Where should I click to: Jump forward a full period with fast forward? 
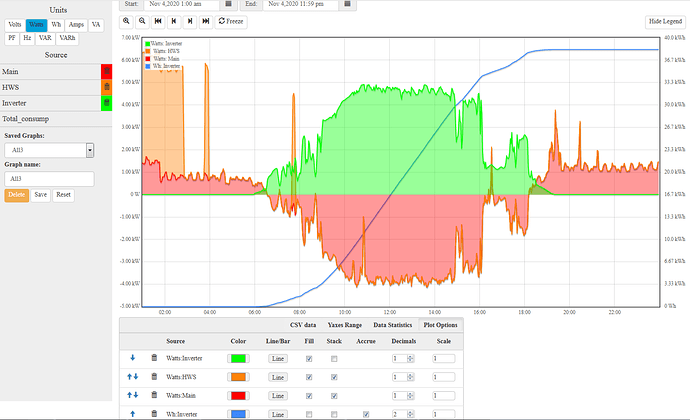tap(206, 21)
